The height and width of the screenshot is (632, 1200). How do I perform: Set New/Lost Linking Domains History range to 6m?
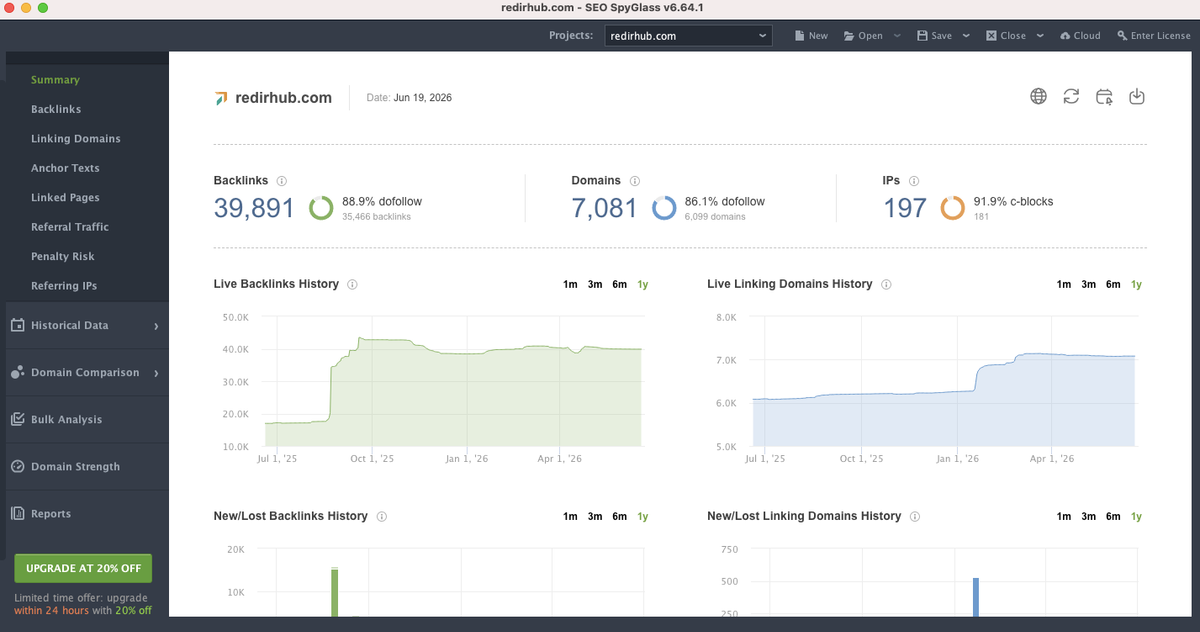point(1113,516)
